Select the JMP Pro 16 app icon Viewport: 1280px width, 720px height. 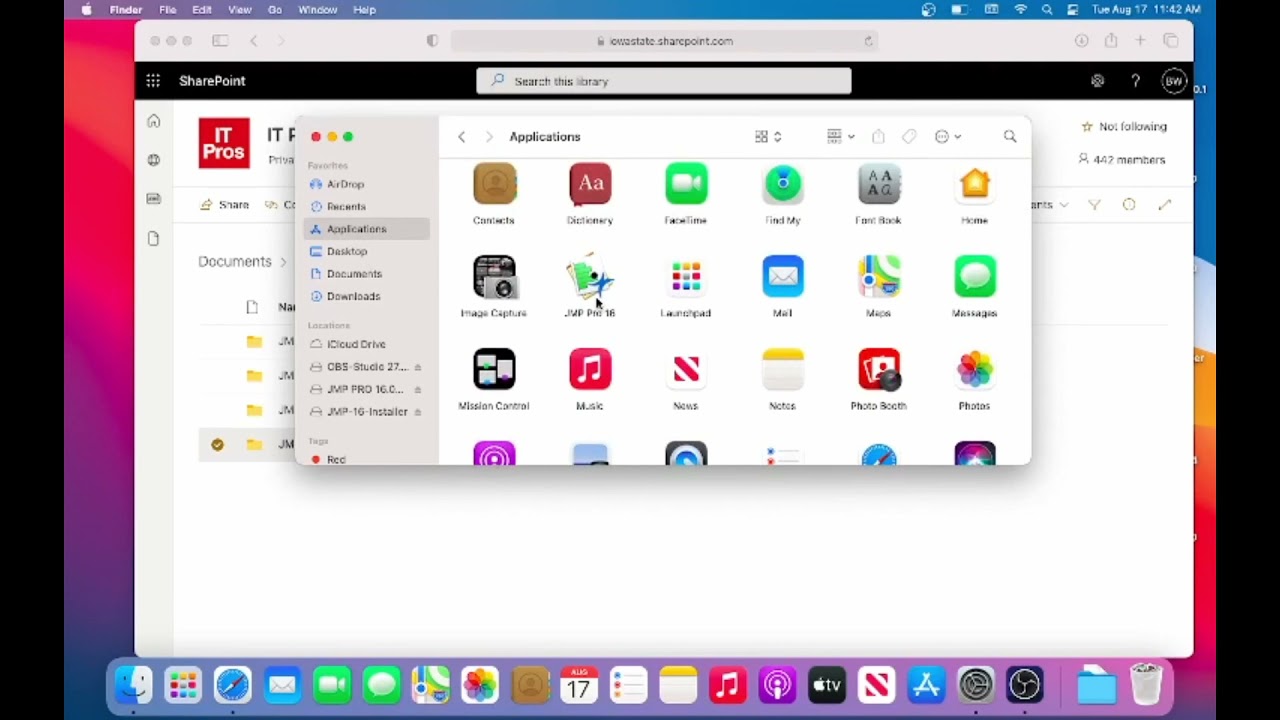pos(590,278)
